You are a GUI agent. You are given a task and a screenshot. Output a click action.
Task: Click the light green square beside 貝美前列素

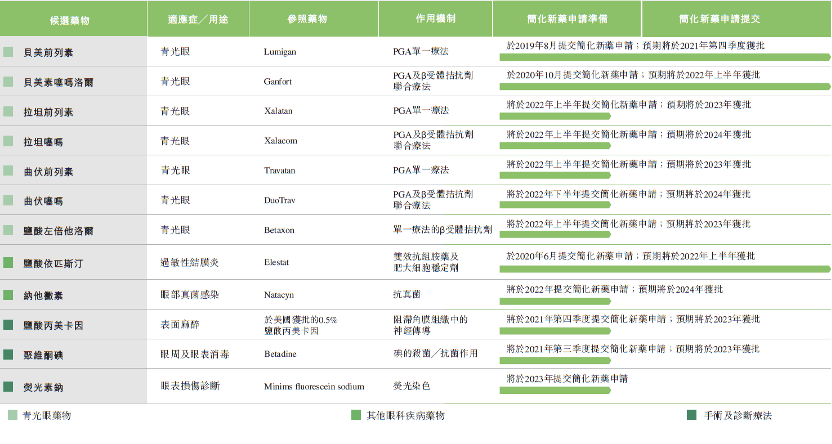(8, 52)
